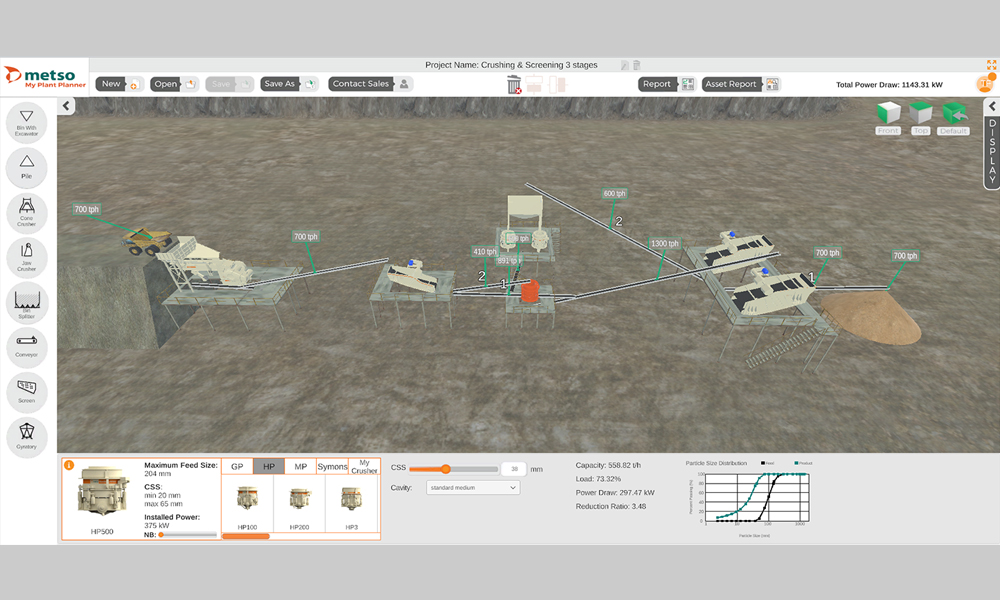
Task: Expand the Display side panel
Action: tap(992, 107)
